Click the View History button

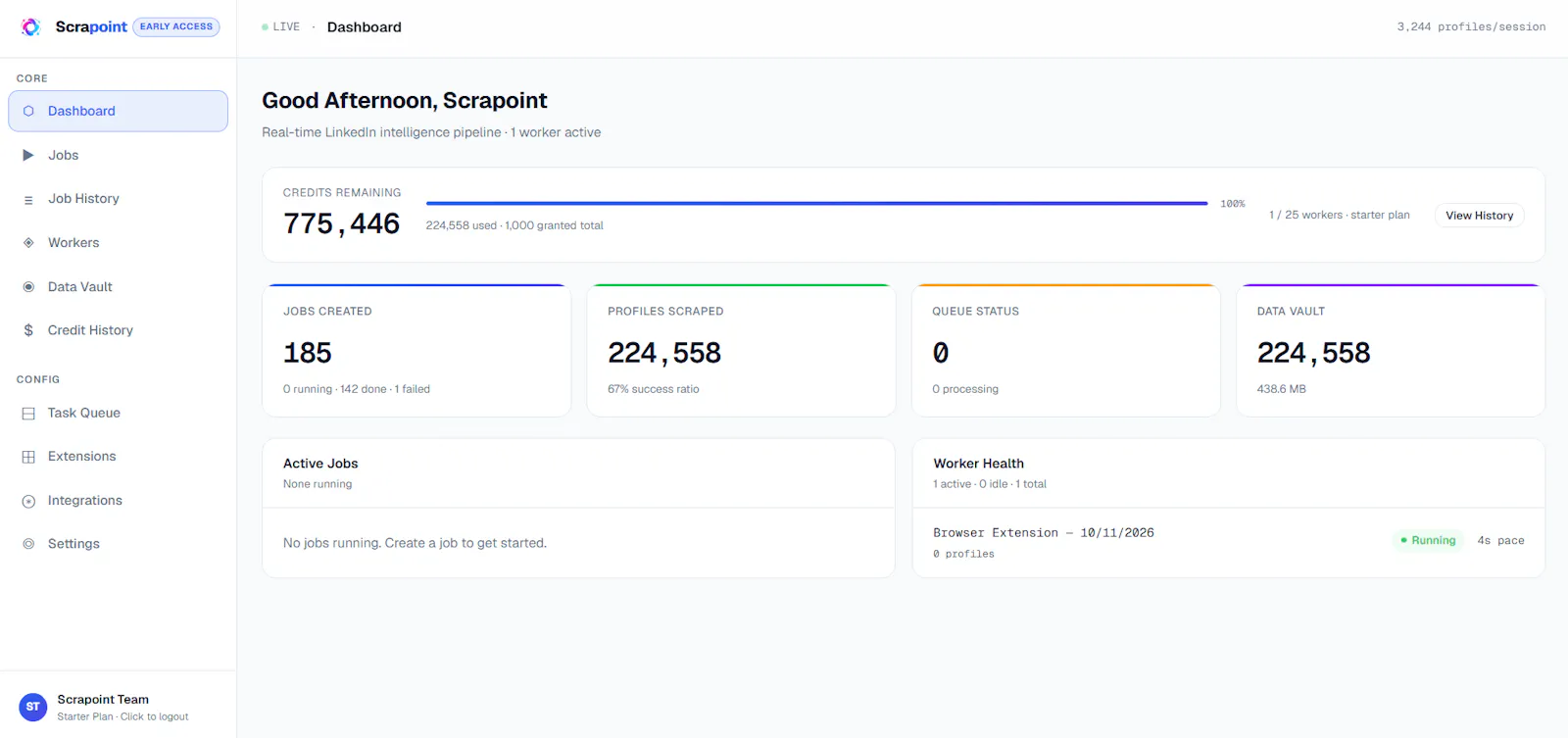tap(1479, 216)
